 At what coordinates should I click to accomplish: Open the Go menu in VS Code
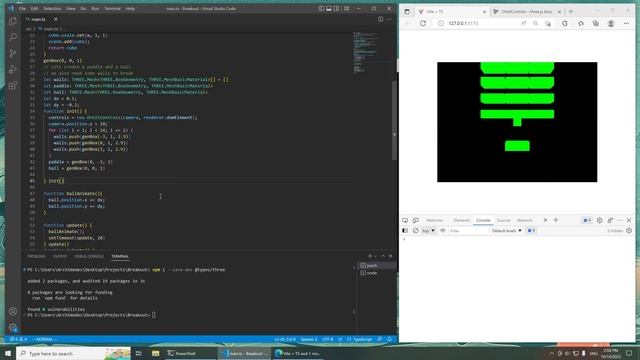click(83, 8)
